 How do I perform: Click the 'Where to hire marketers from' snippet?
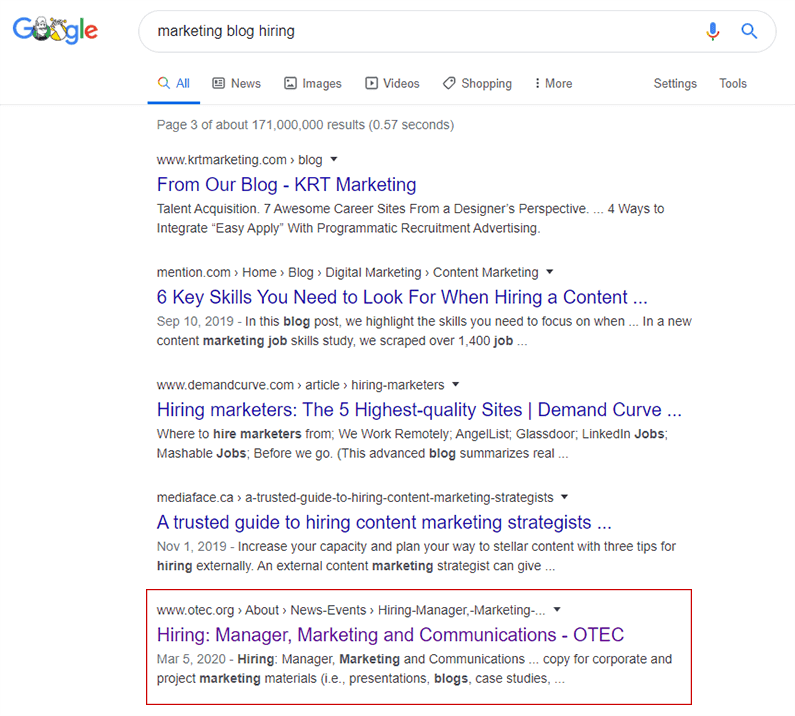[x=412, y=444]
